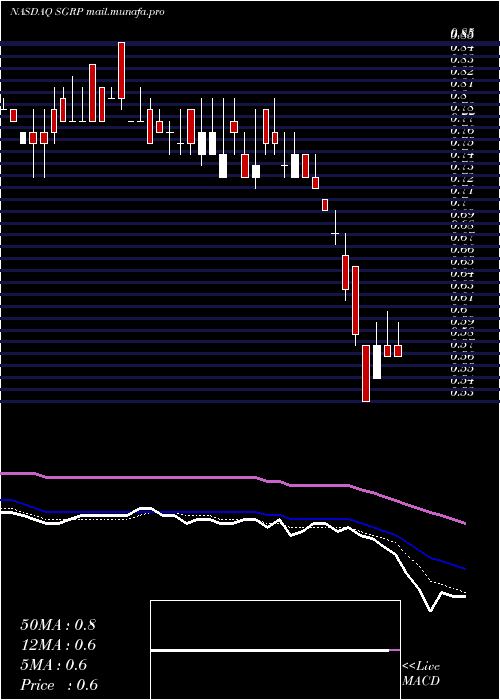Click the 50MA : 0.8 label
Screen dimensions: 500x700
(x=58, y=625)
